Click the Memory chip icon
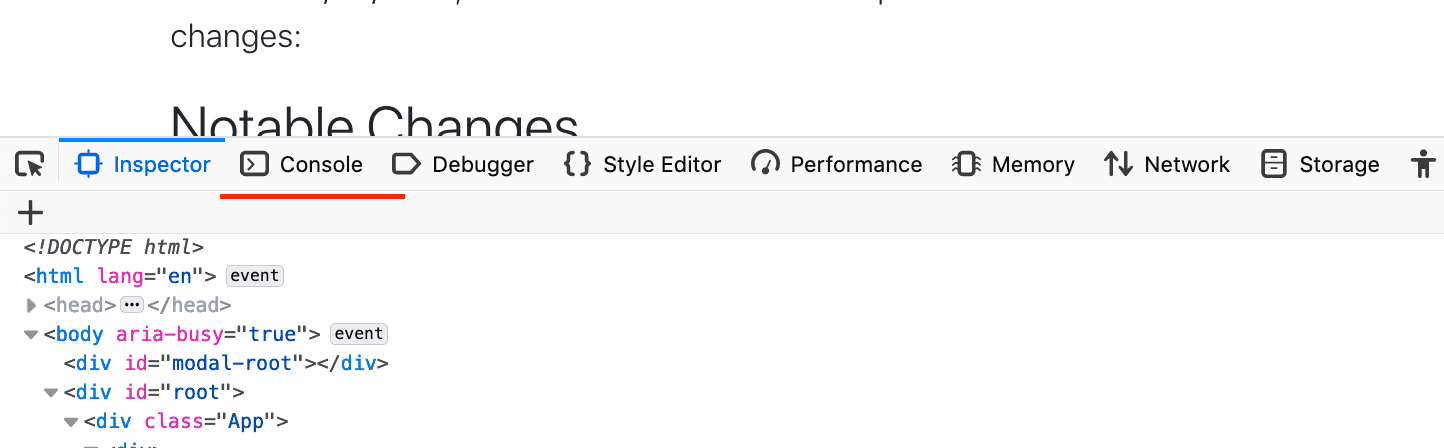1444x448 pixels. pyautogui.click(x=966, y=165)
